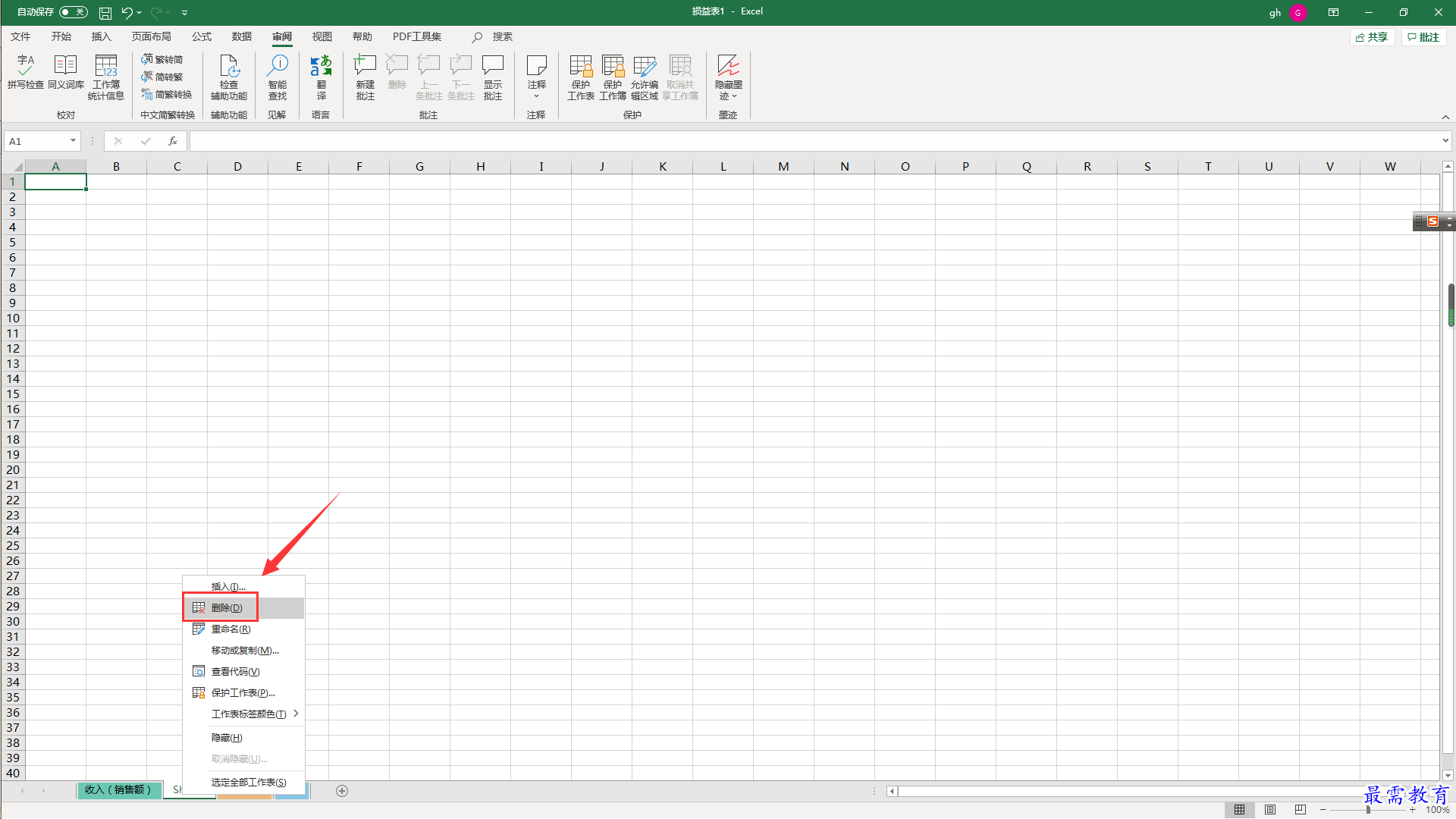Select row 10 header
1456x819 pixels.
pos(13,318)
